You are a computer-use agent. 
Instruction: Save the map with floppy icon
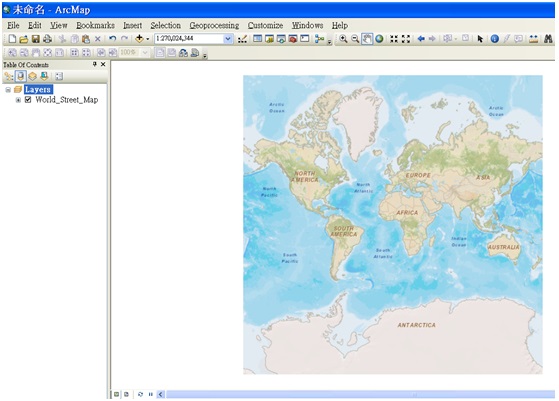pos(35,39)
